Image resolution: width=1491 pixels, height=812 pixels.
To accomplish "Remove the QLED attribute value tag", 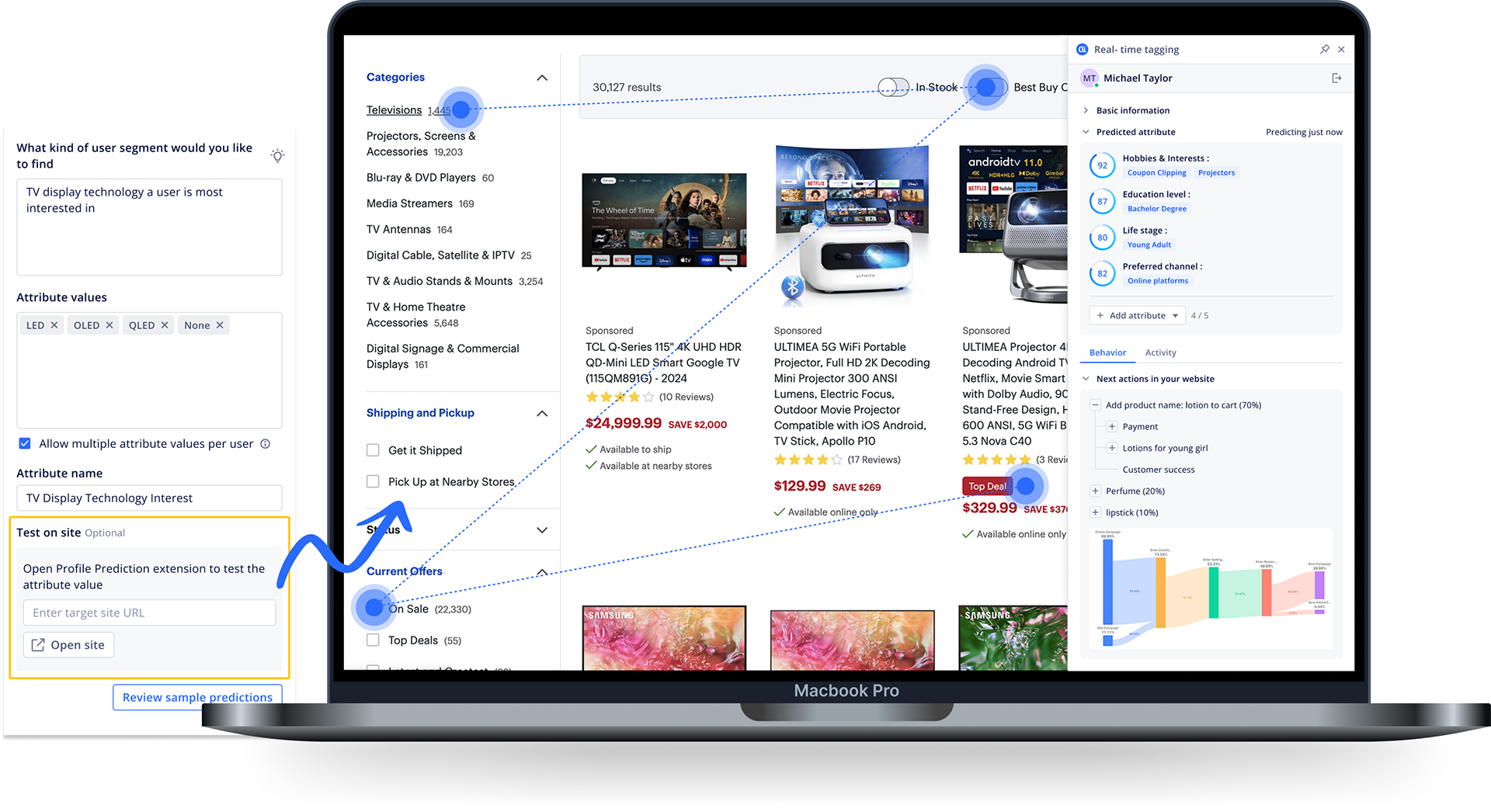I will coord(165,325).
